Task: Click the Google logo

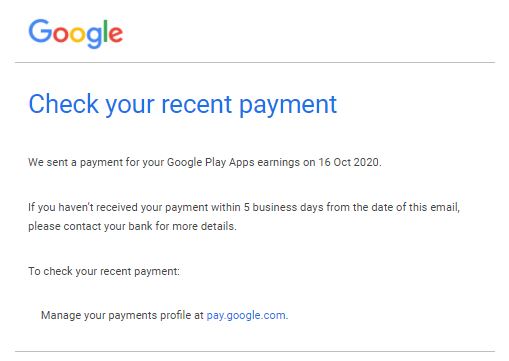Action: (76, 33)
